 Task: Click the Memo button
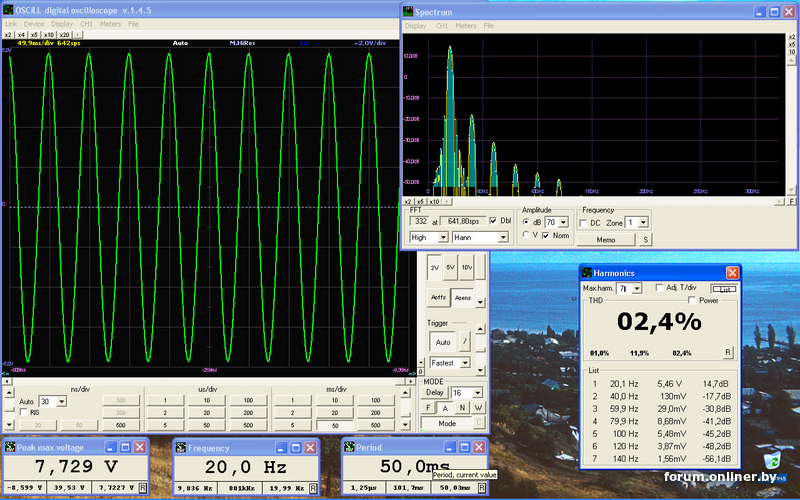click(607, 240)
